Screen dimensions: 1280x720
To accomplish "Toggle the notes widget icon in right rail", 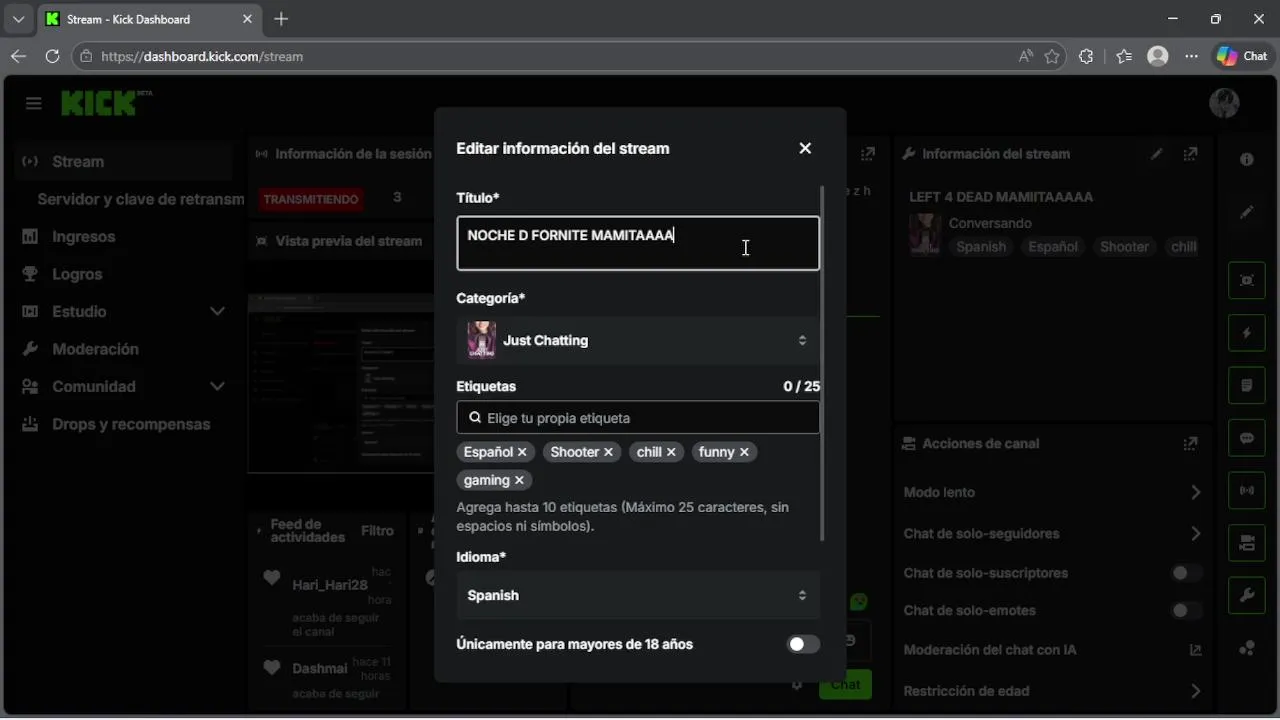I will click(1247, 385).
